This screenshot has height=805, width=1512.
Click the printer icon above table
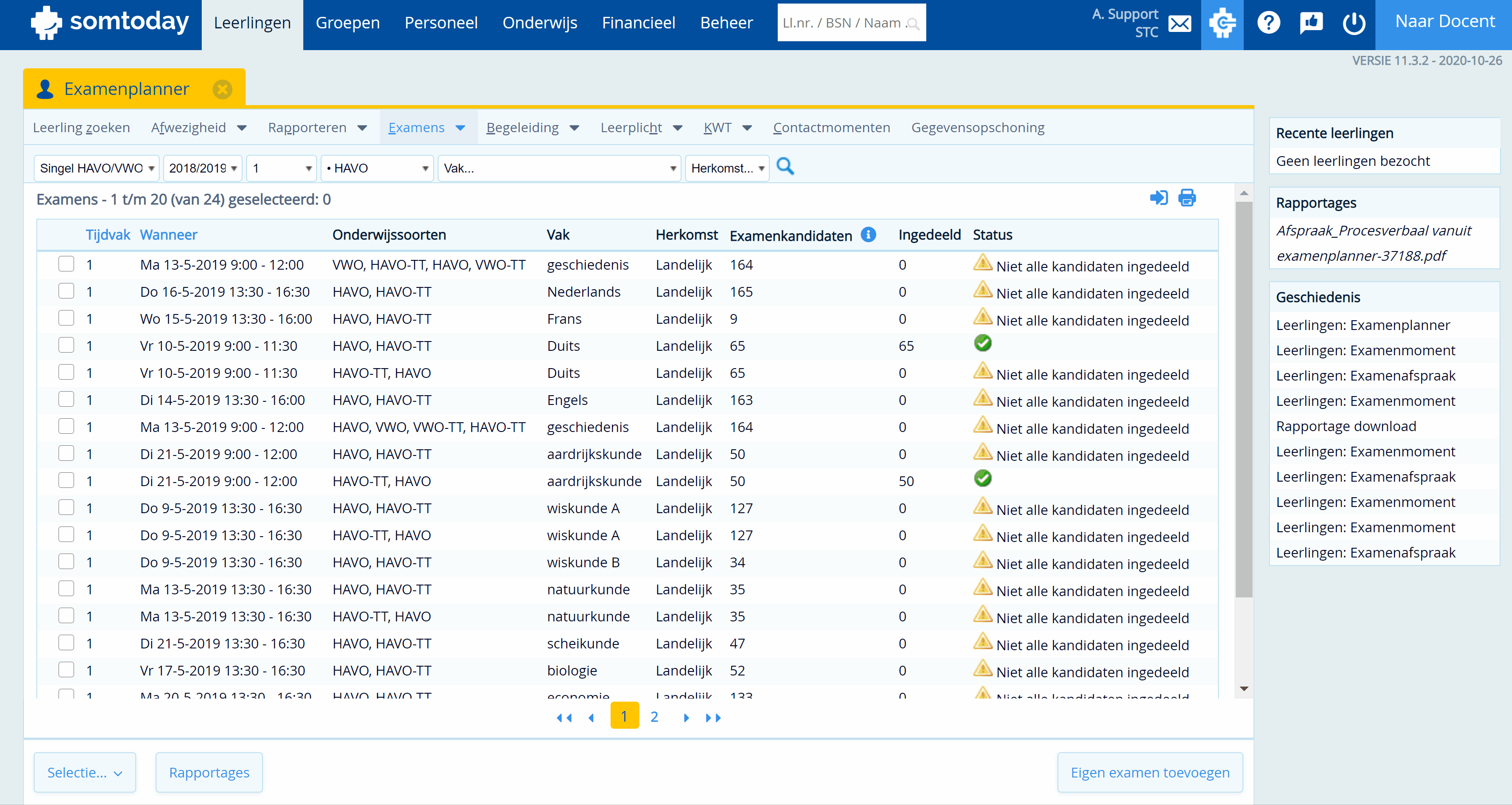[1187, 198]
